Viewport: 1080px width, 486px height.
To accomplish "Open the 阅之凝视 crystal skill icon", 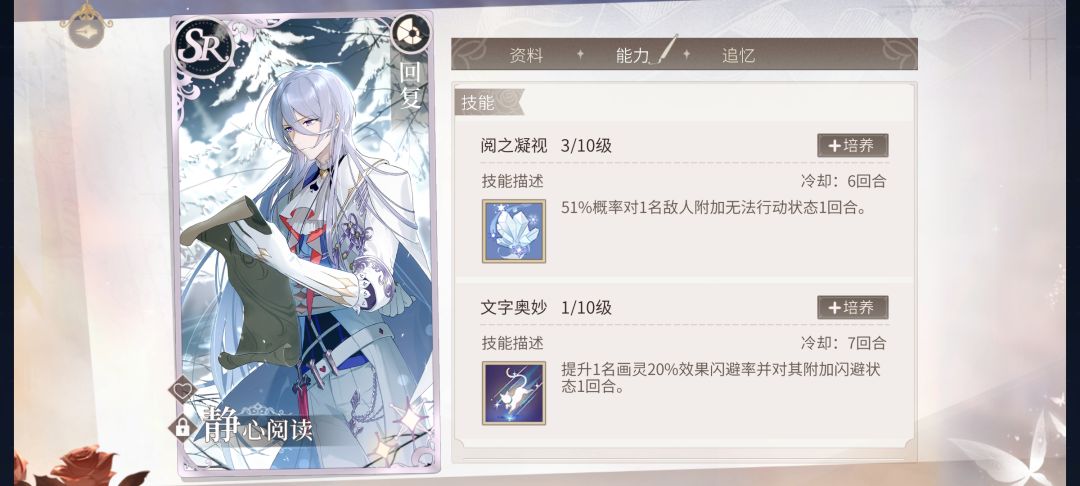I will pos(514,231).
